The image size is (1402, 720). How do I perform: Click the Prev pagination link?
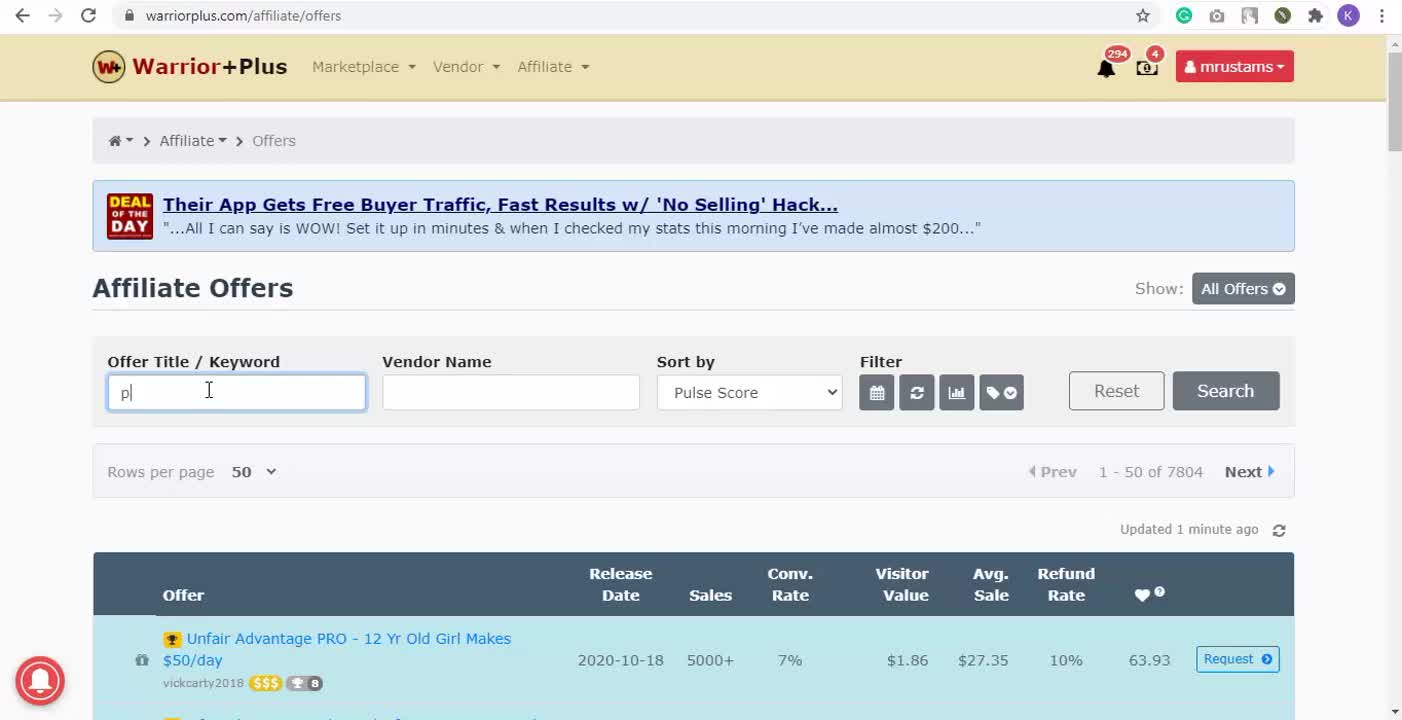[1053, 472]
